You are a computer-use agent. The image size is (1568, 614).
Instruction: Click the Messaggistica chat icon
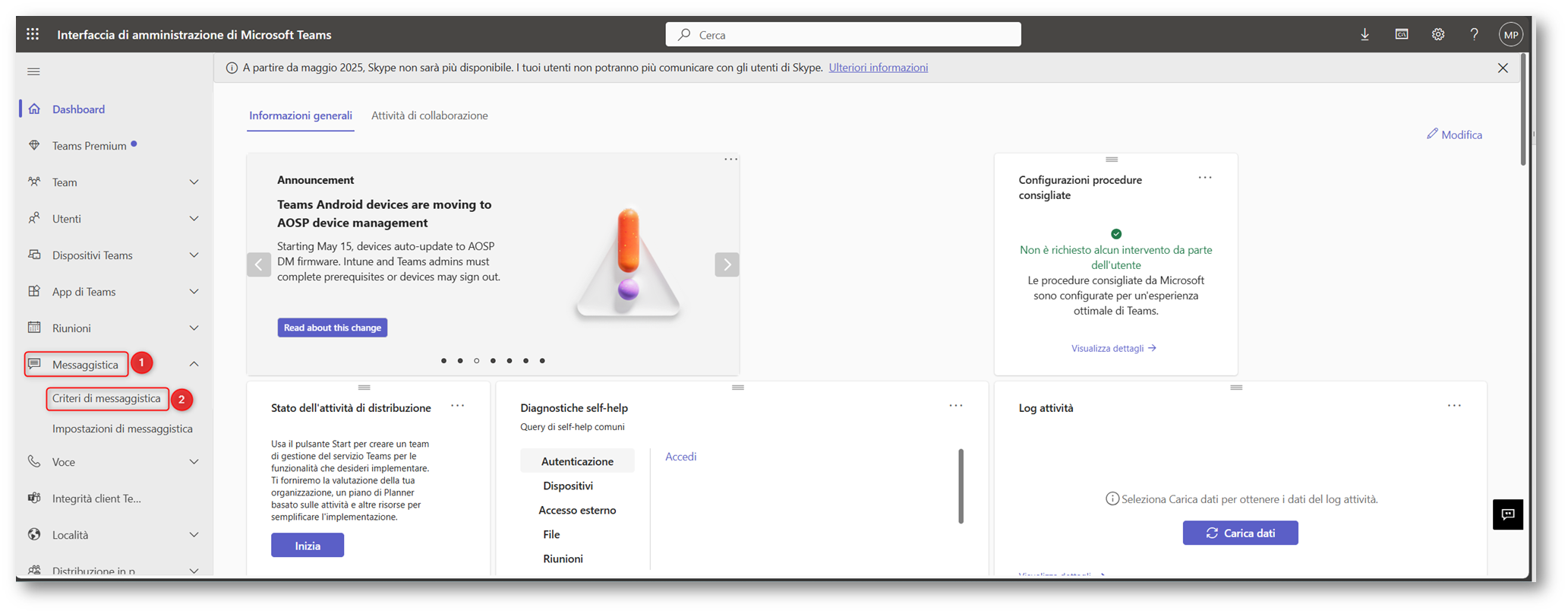tap(34, 364)
